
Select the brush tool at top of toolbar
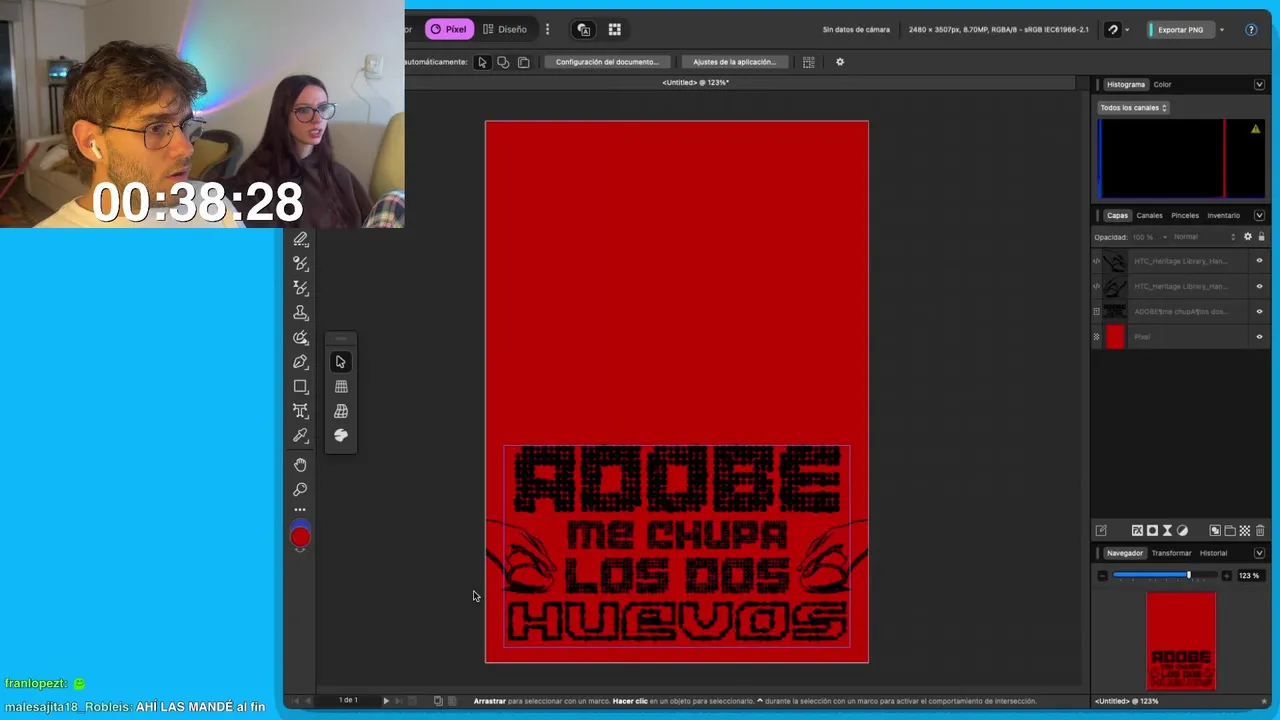300,240
